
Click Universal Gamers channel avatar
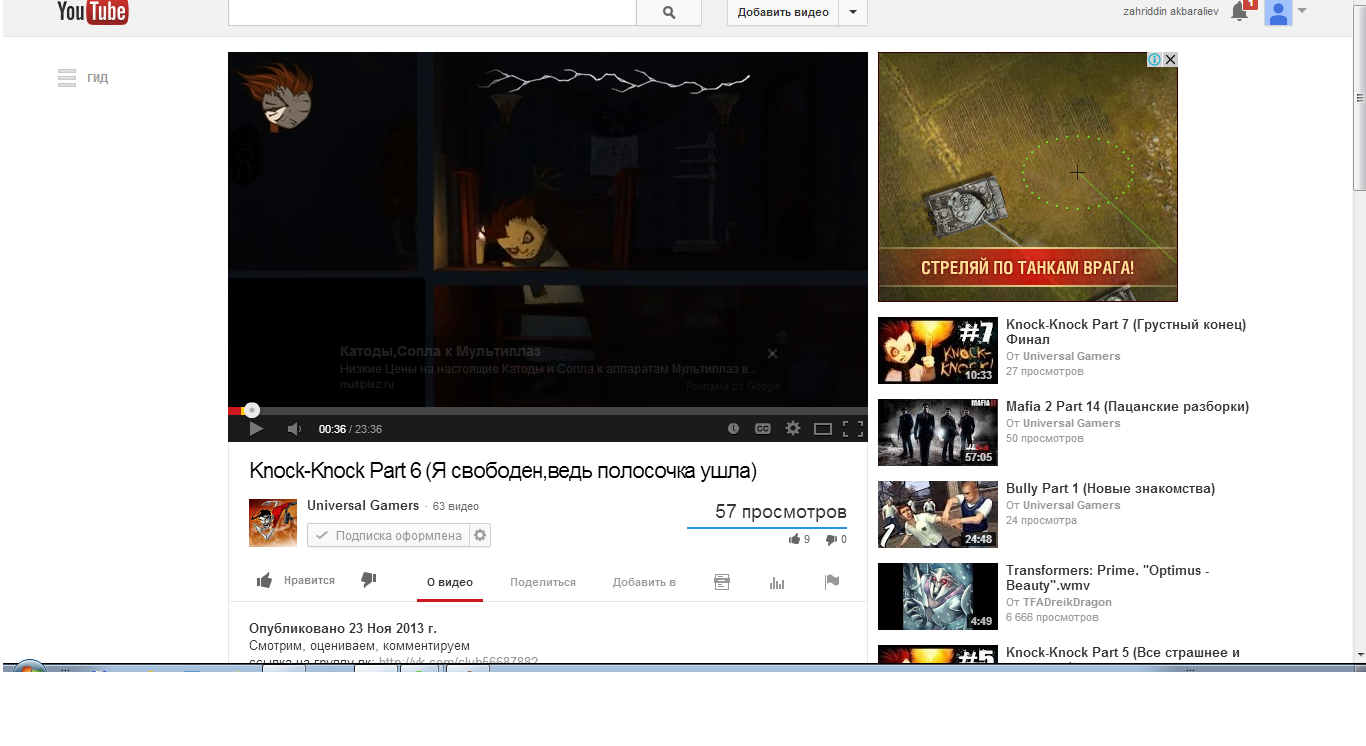(273, 523)
